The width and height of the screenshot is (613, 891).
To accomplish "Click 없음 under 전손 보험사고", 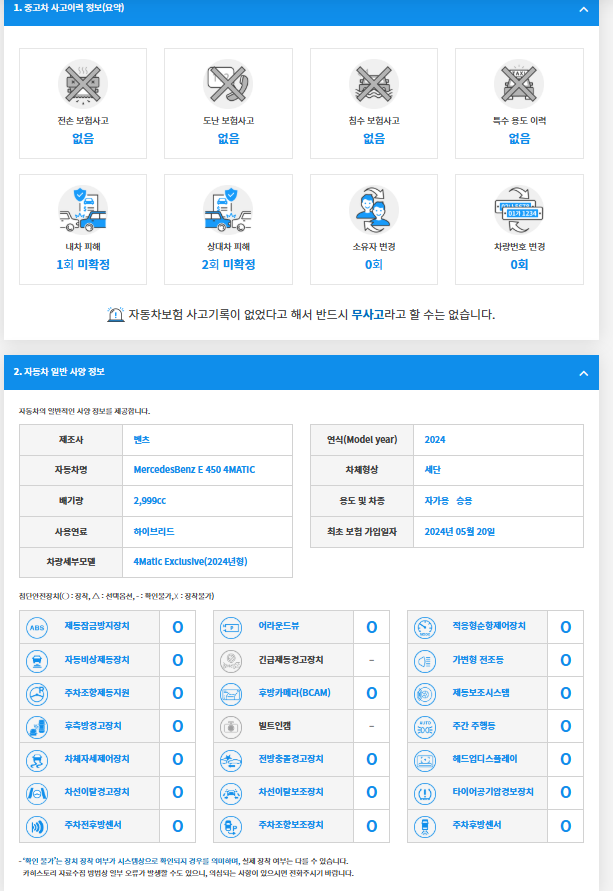I will click(x=83, y=138).
